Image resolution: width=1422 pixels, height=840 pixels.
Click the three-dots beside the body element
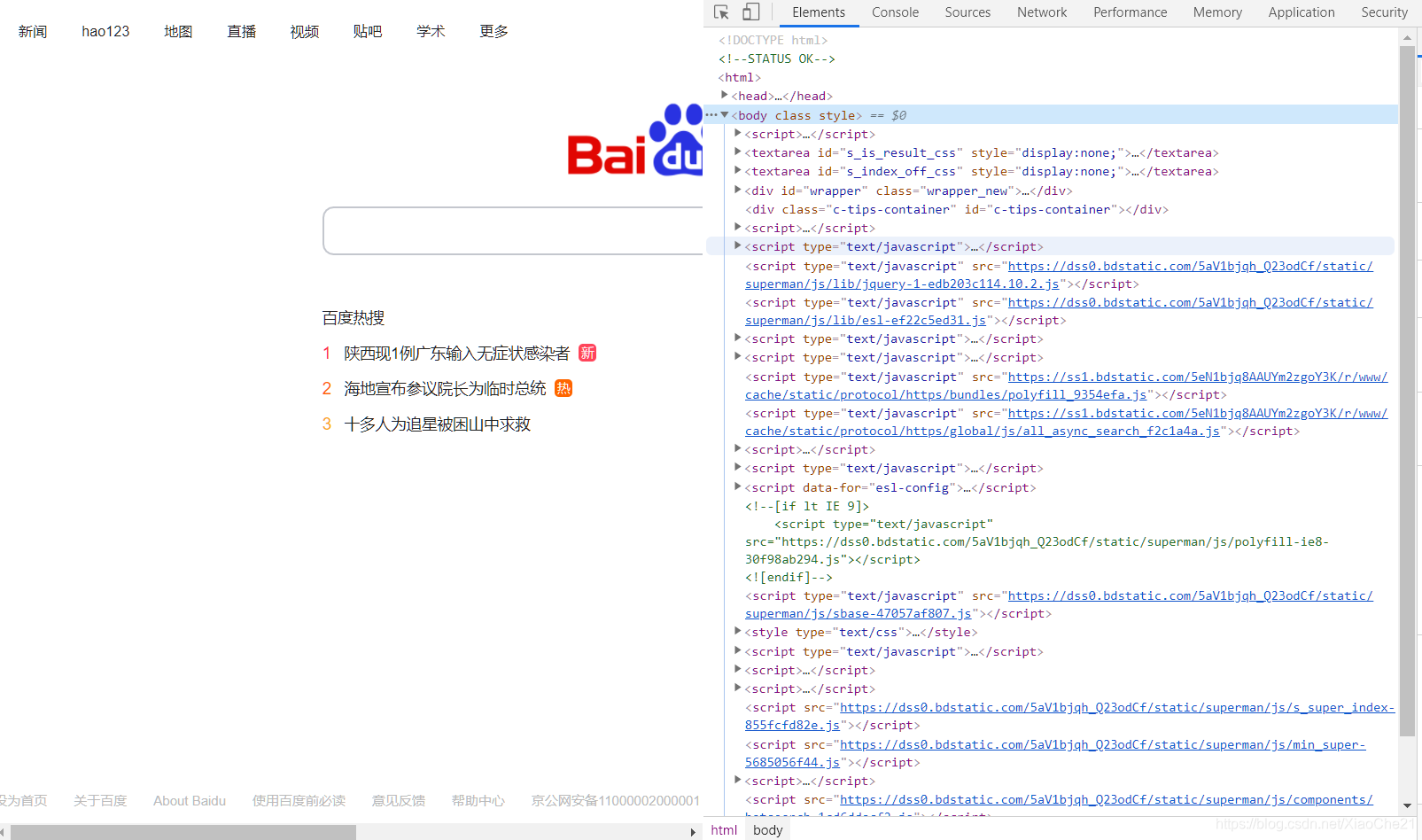tap(711, 114)
